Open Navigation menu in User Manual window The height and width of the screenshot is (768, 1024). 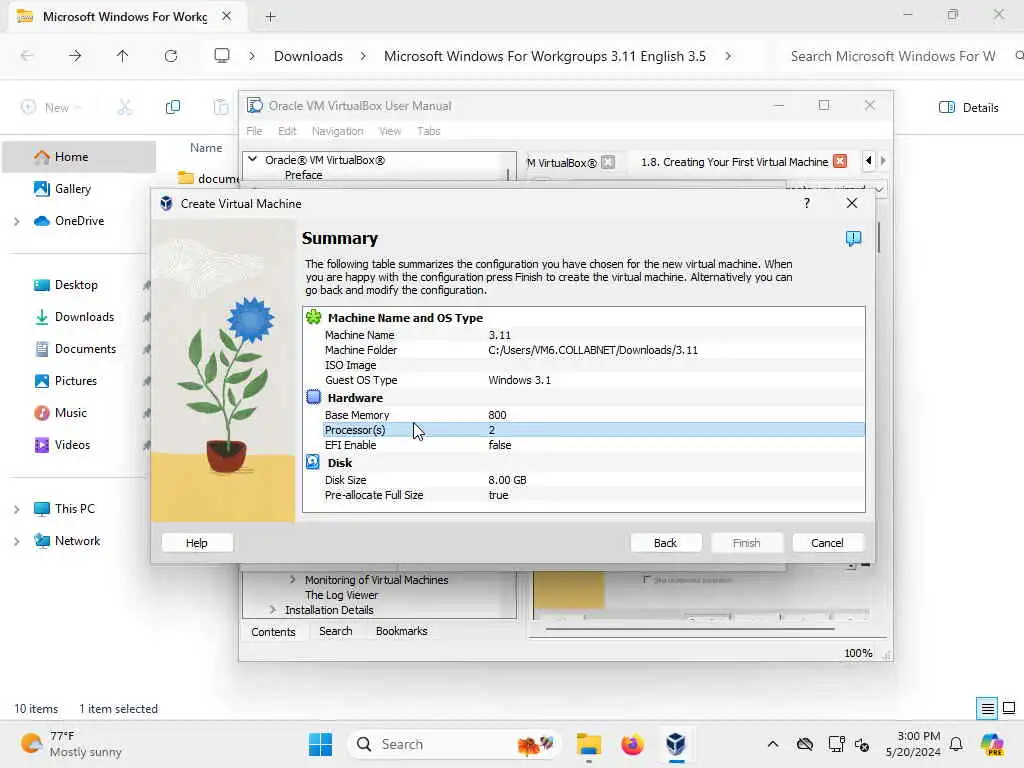(337, 131)
